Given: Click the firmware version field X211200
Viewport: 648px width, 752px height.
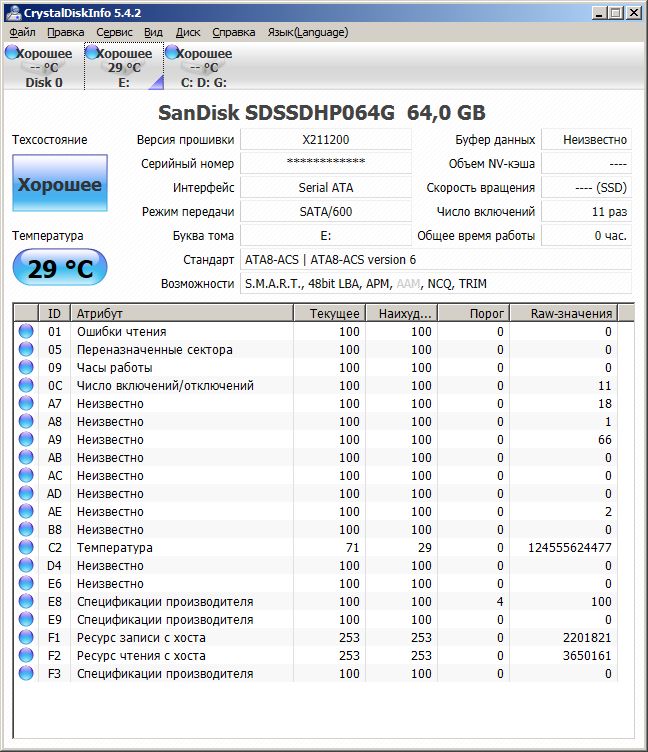Looking at the screenshot, I should [x=326, y=140].
